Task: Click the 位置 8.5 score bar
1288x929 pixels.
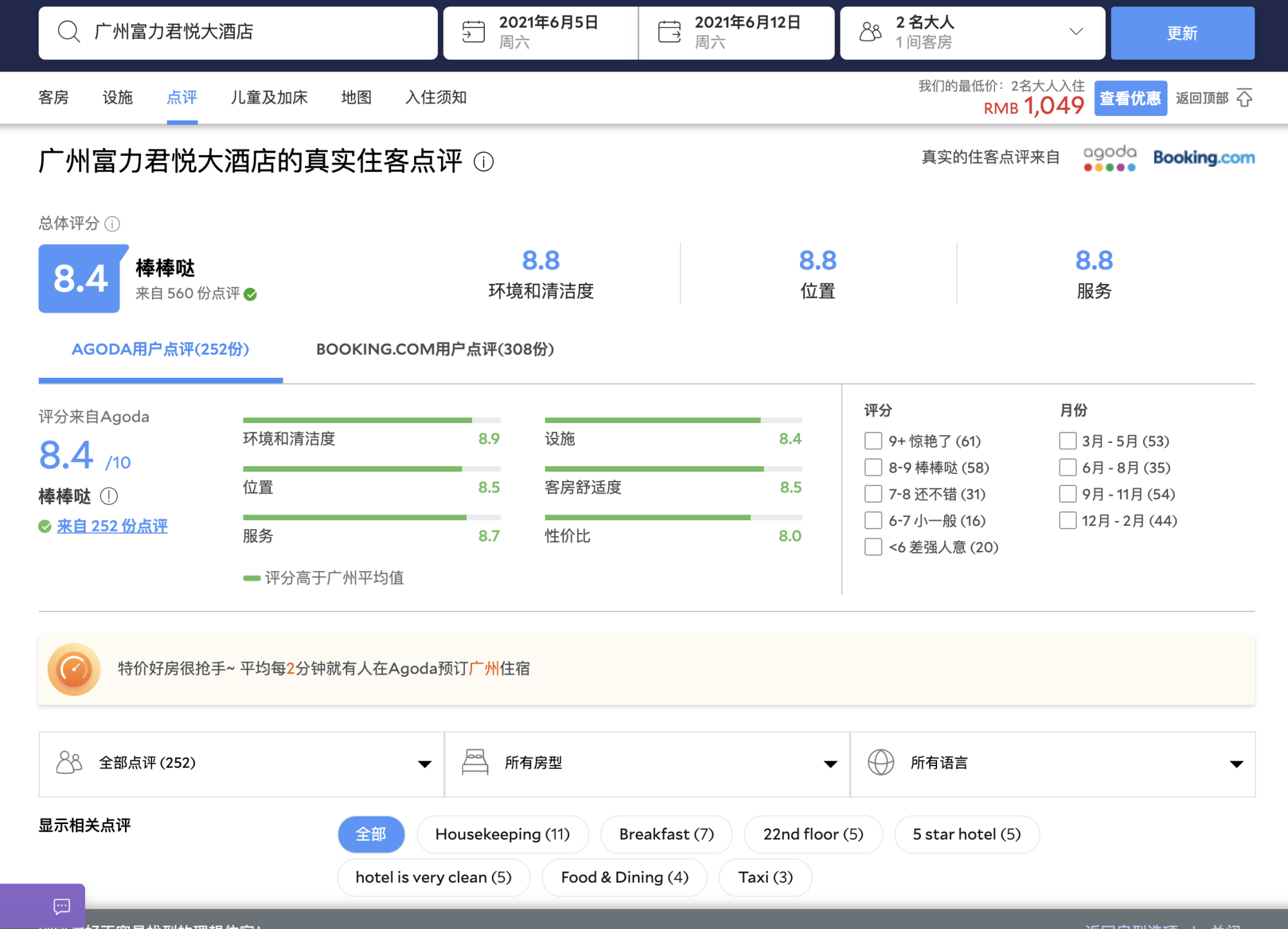Action: point(372,469)
